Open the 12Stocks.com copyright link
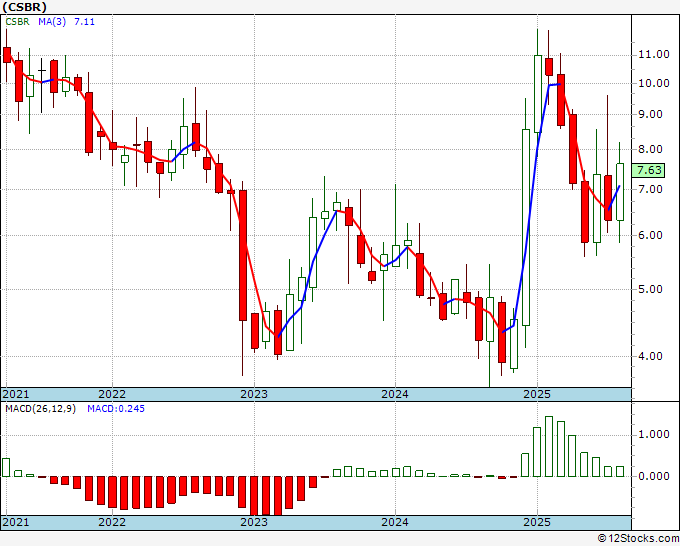 tap(638, 539)
